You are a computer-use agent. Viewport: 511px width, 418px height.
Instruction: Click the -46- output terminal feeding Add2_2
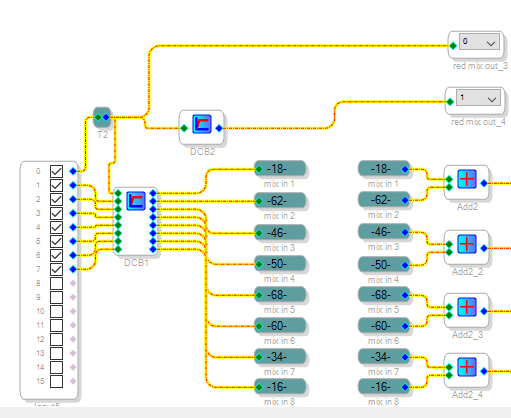pos(384,232)
